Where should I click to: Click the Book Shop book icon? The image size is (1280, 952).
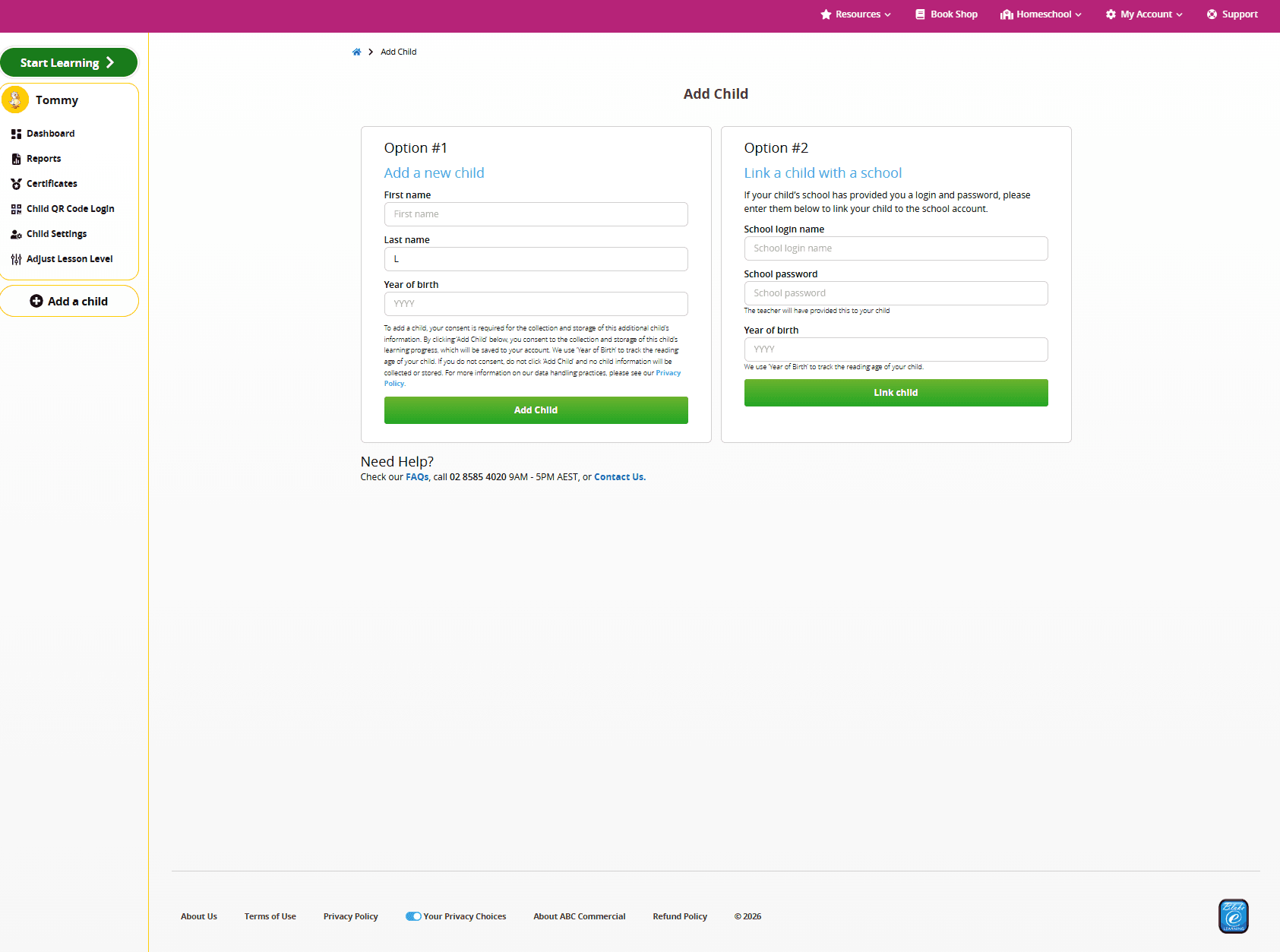click(920, 14)
